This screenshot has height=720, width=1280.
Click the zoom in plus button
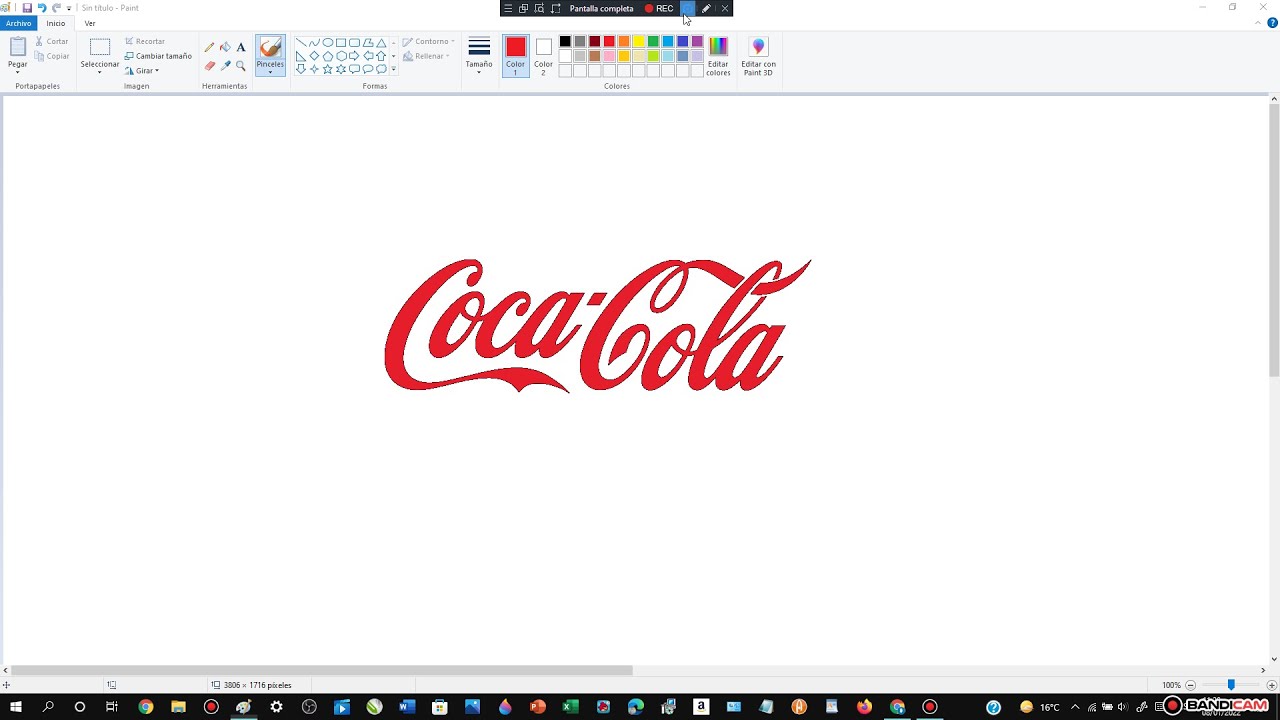coord(1272,685)
